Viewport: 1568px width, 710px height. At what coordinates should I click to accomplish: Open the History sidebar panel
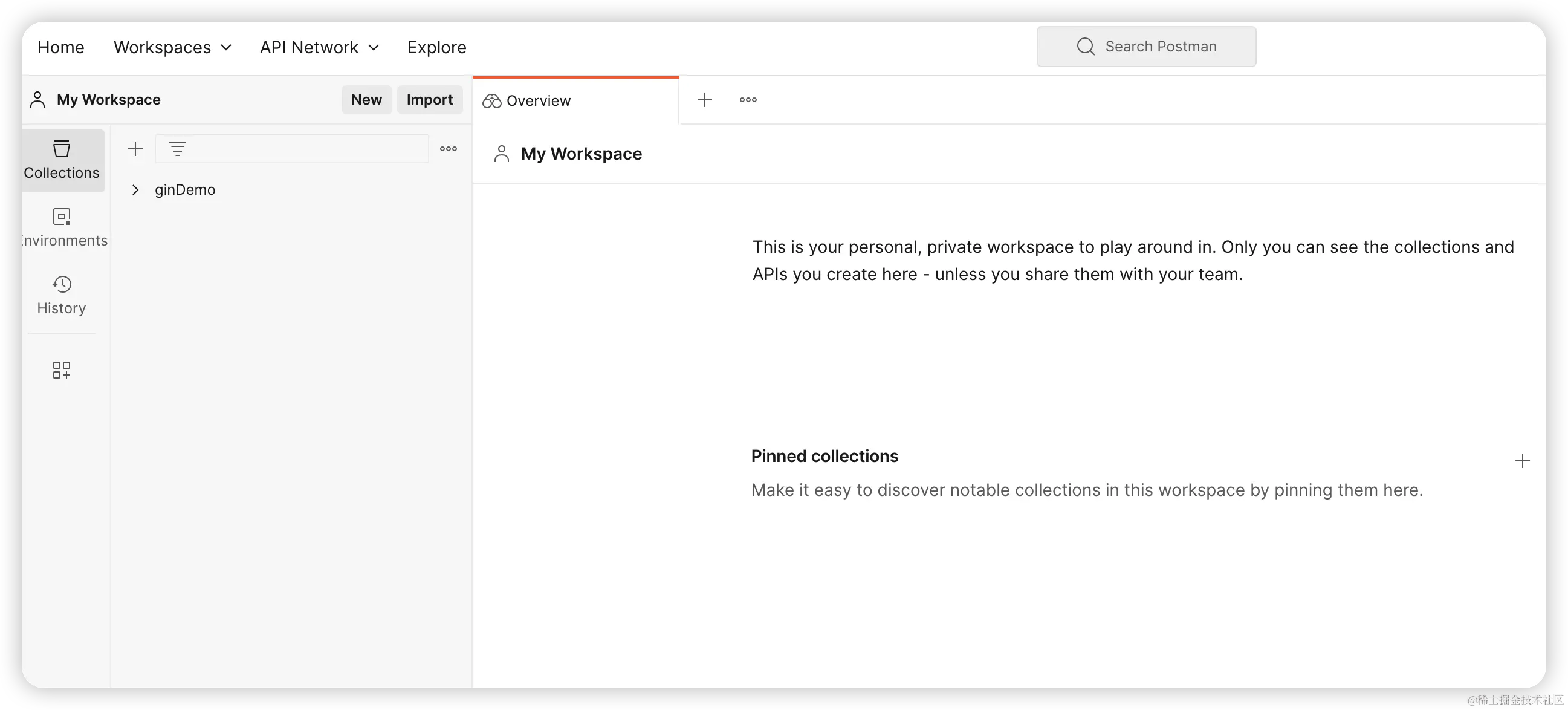tap(62, 295)
